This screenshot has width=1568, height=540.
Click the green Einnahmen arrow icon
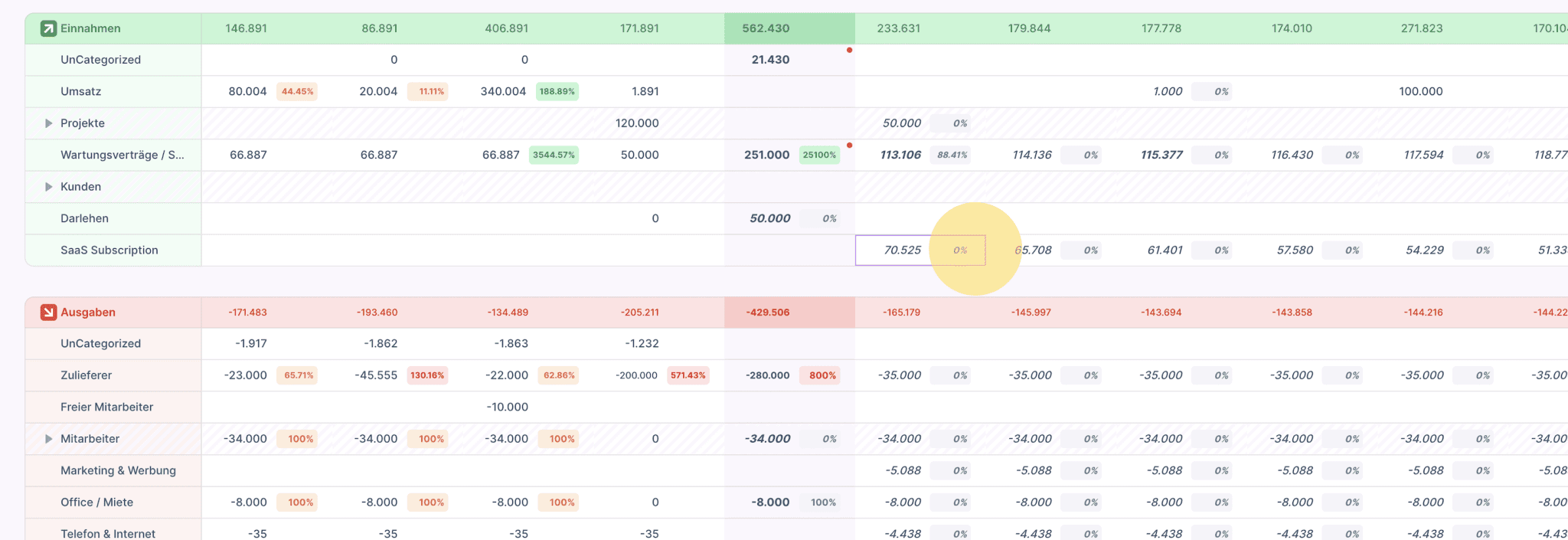(x=48, y=28)
